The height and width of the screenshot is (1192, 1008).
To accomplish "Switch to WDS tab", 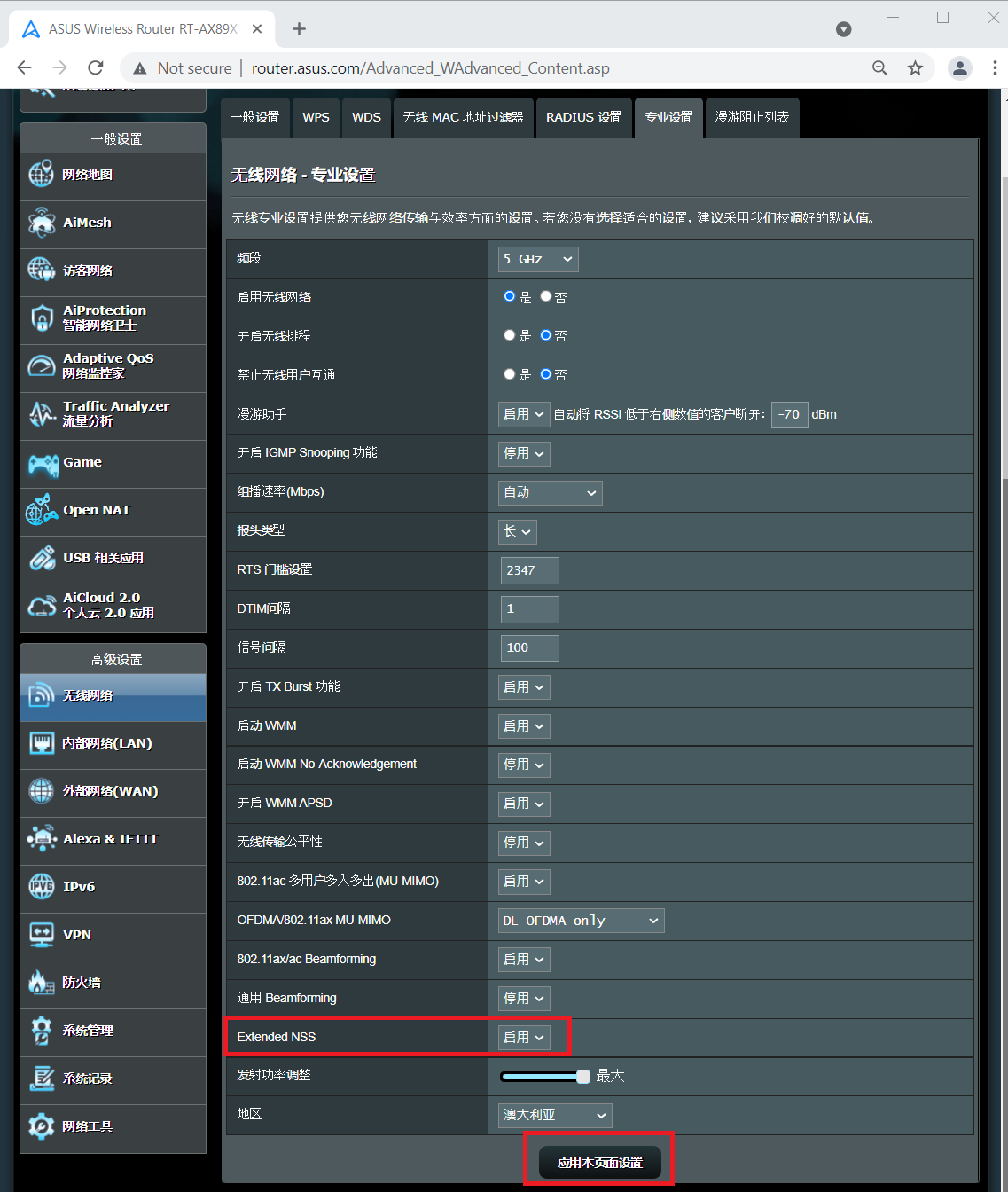I will coord(366,117).
